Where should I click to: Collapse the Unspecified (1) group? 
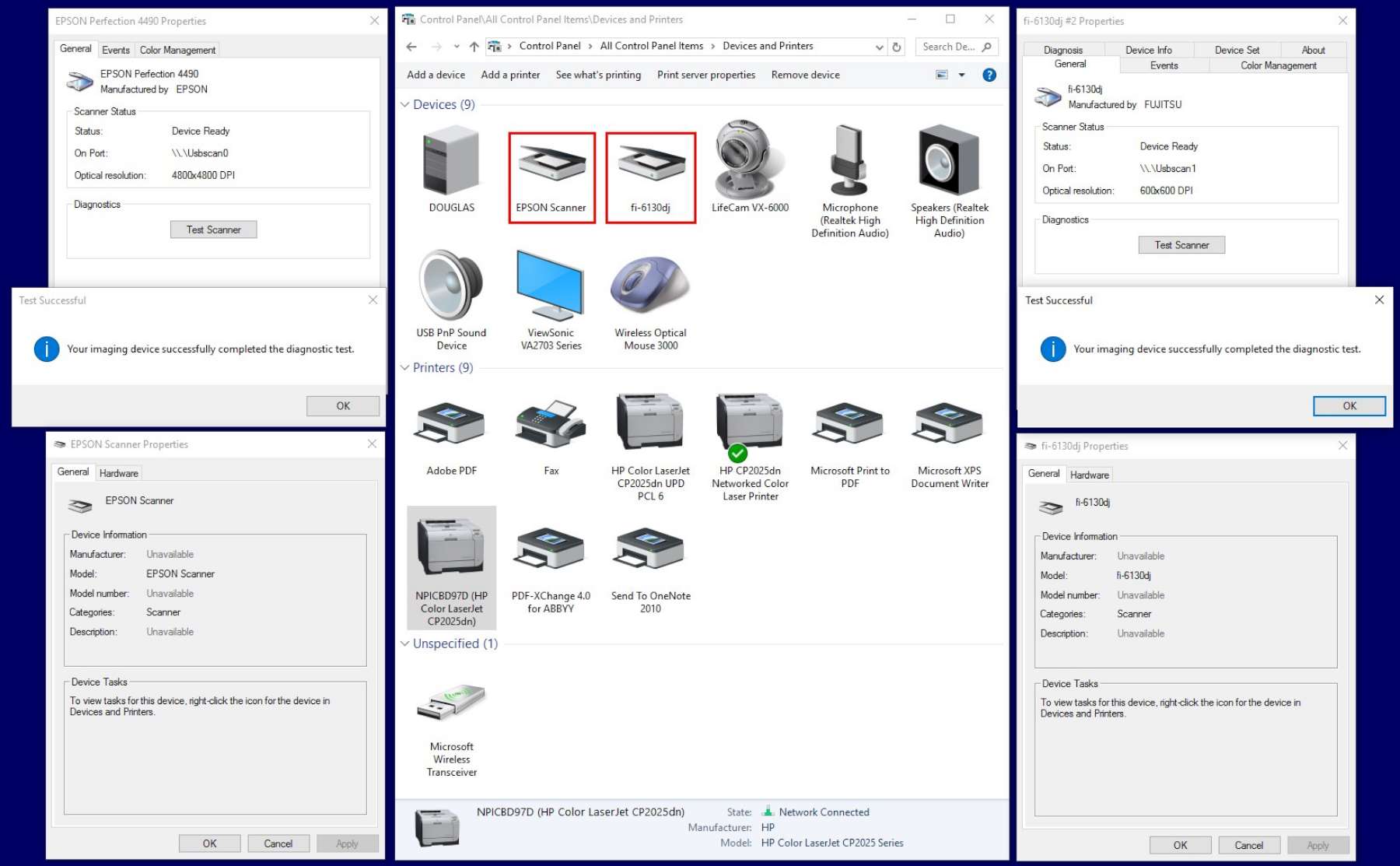point(404,643)
